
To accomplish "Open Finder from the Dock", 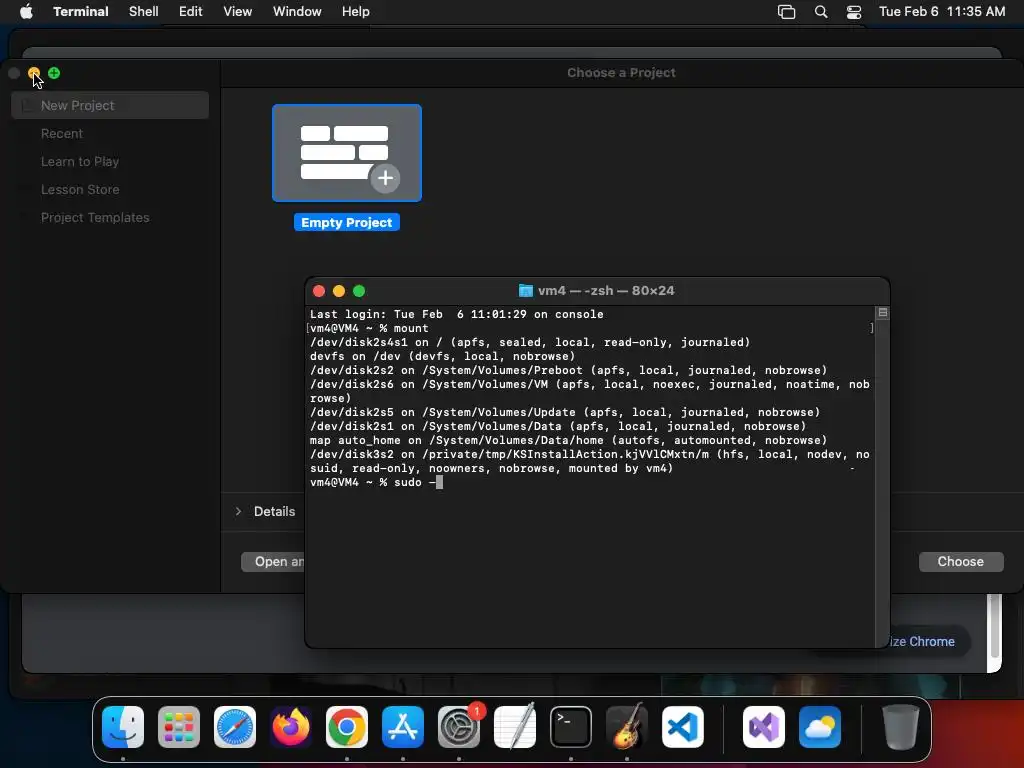I will tap(123, 727).
